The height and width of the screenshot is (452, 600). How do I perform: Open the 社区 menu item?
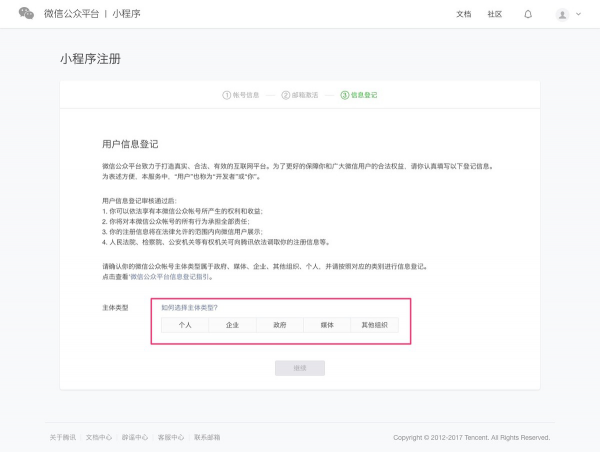point(494,14)
